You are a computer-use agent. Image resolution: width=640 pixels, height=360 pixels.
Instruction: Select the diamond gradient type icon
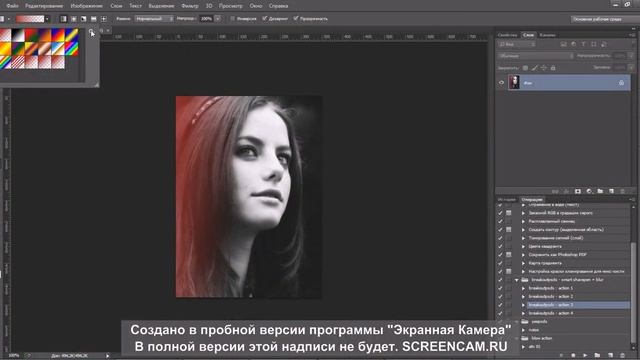click(104, 19)
